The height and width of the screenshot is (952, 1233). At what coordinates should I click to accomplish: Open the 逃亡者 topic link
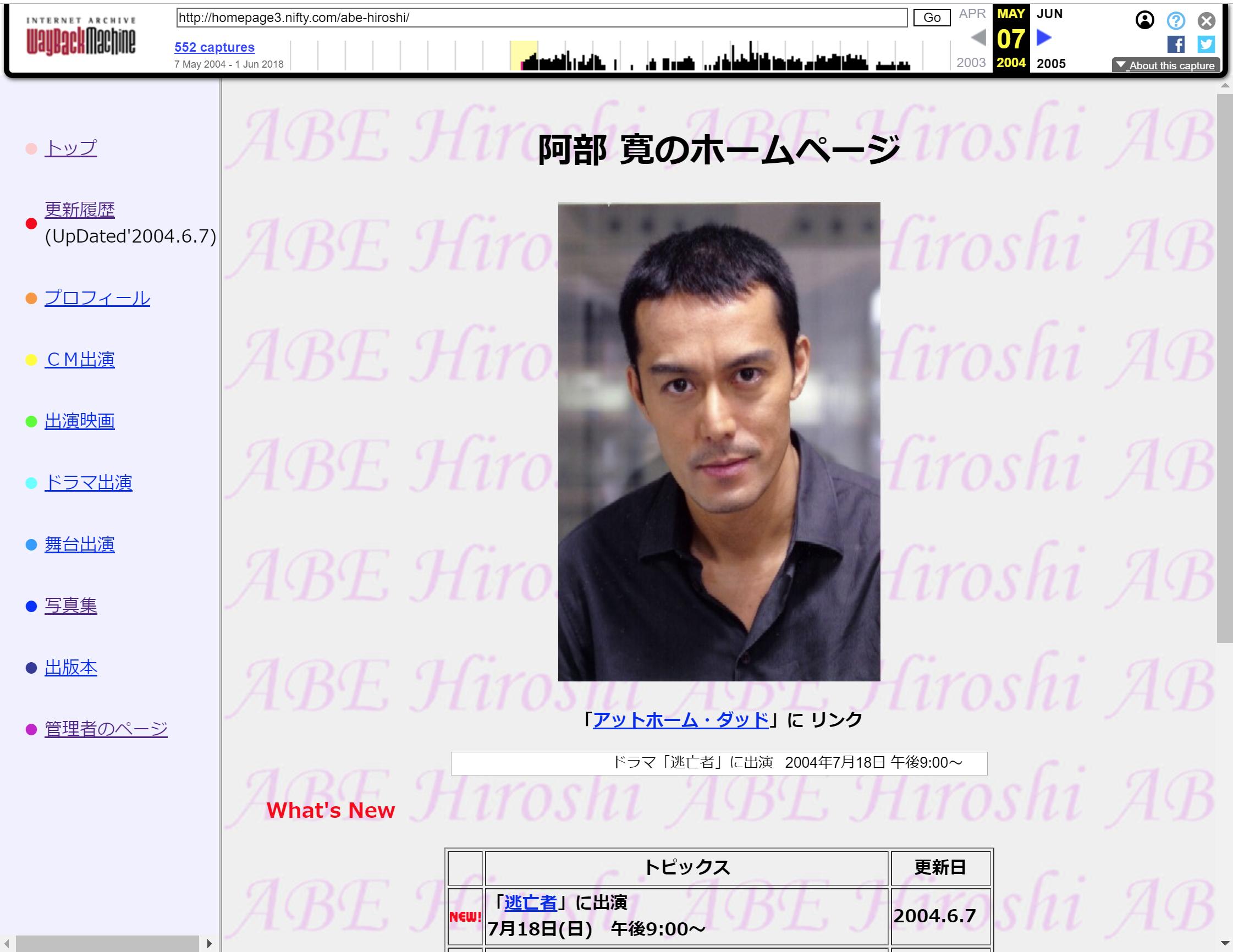pyautogui.click(x=530, y=903)
